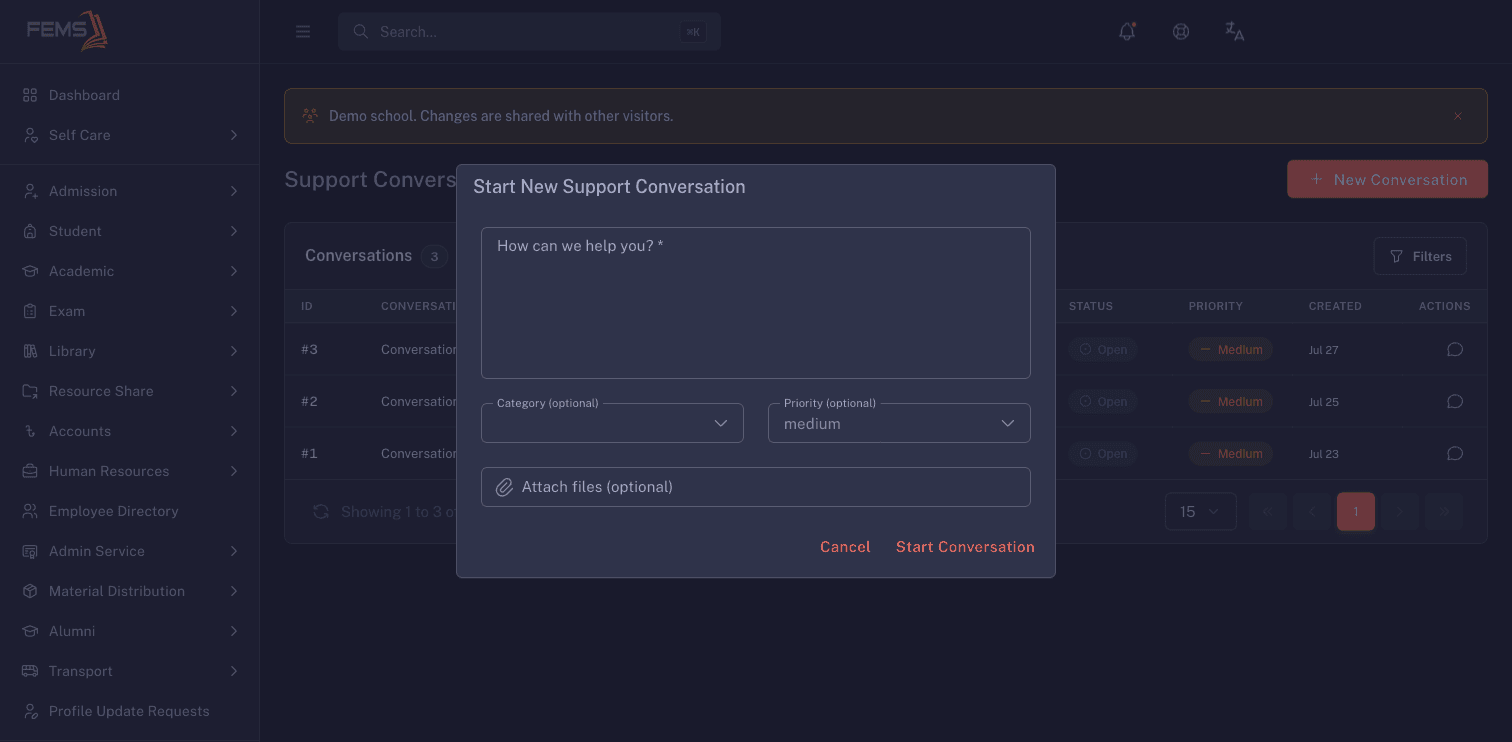Expand the Library section
The width and height of the screenshot is (1512, 742).
pyautogui.click(x=130, y=351)
